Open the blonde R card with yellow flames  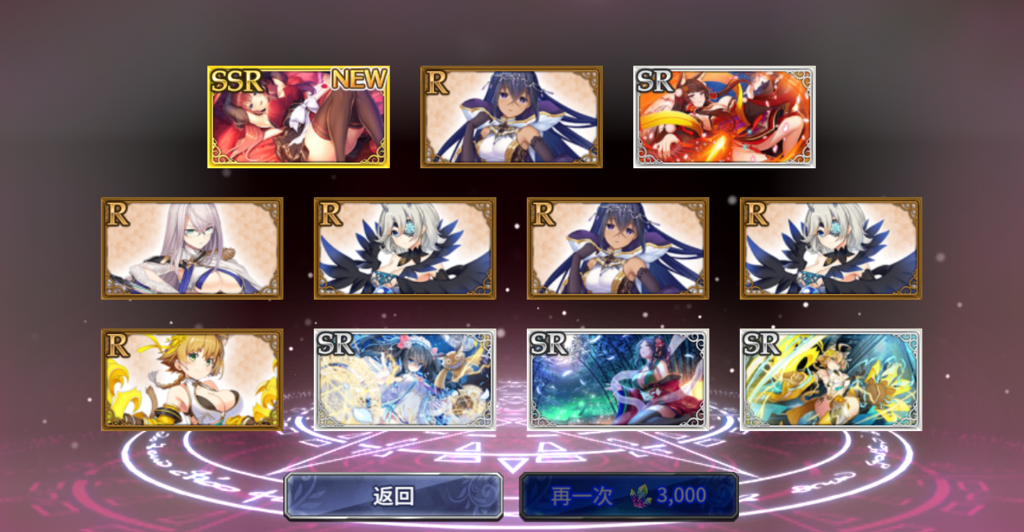point(192,380)
